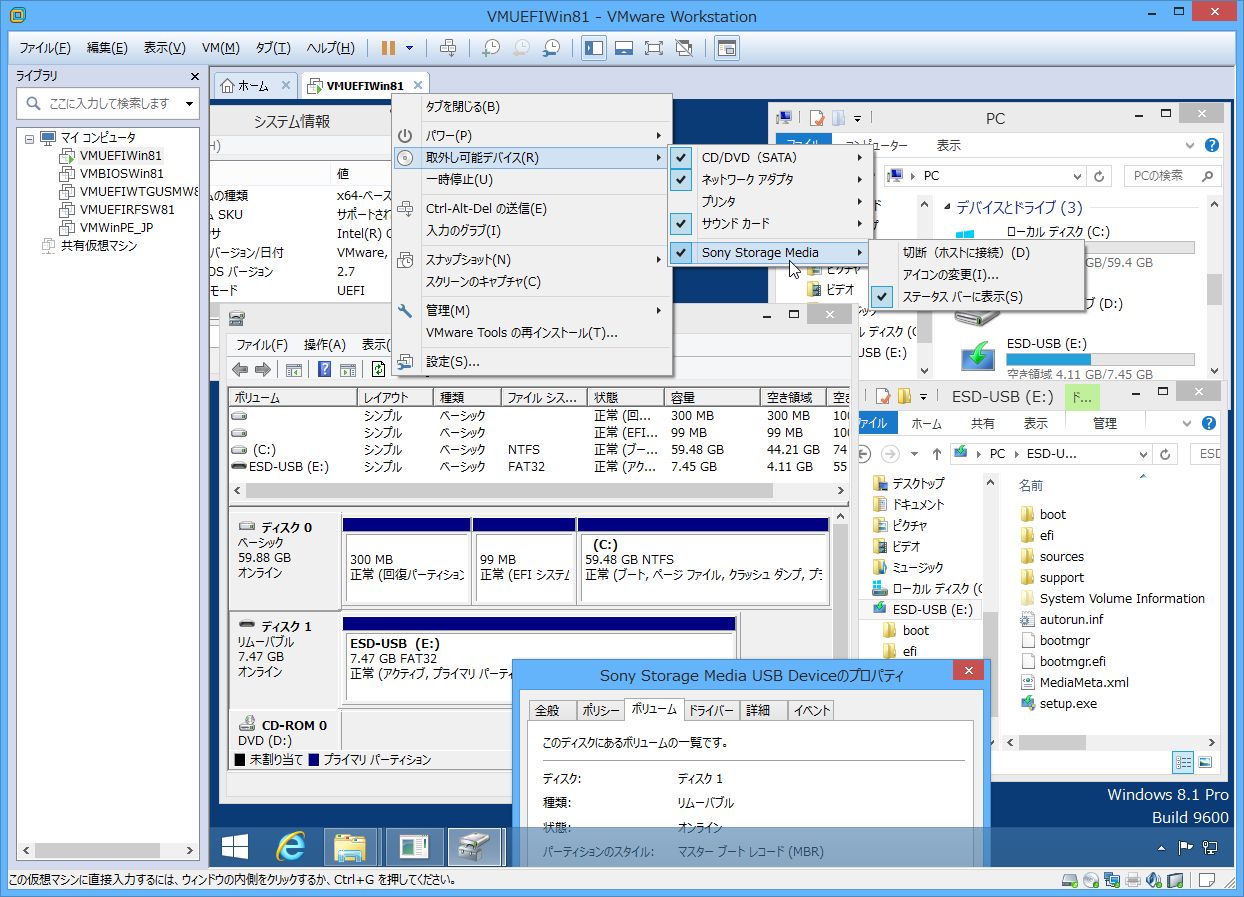1244x897 pixels.
Task: Open the PC address bar dropdown arrow
Action: tap(1076, 176)
